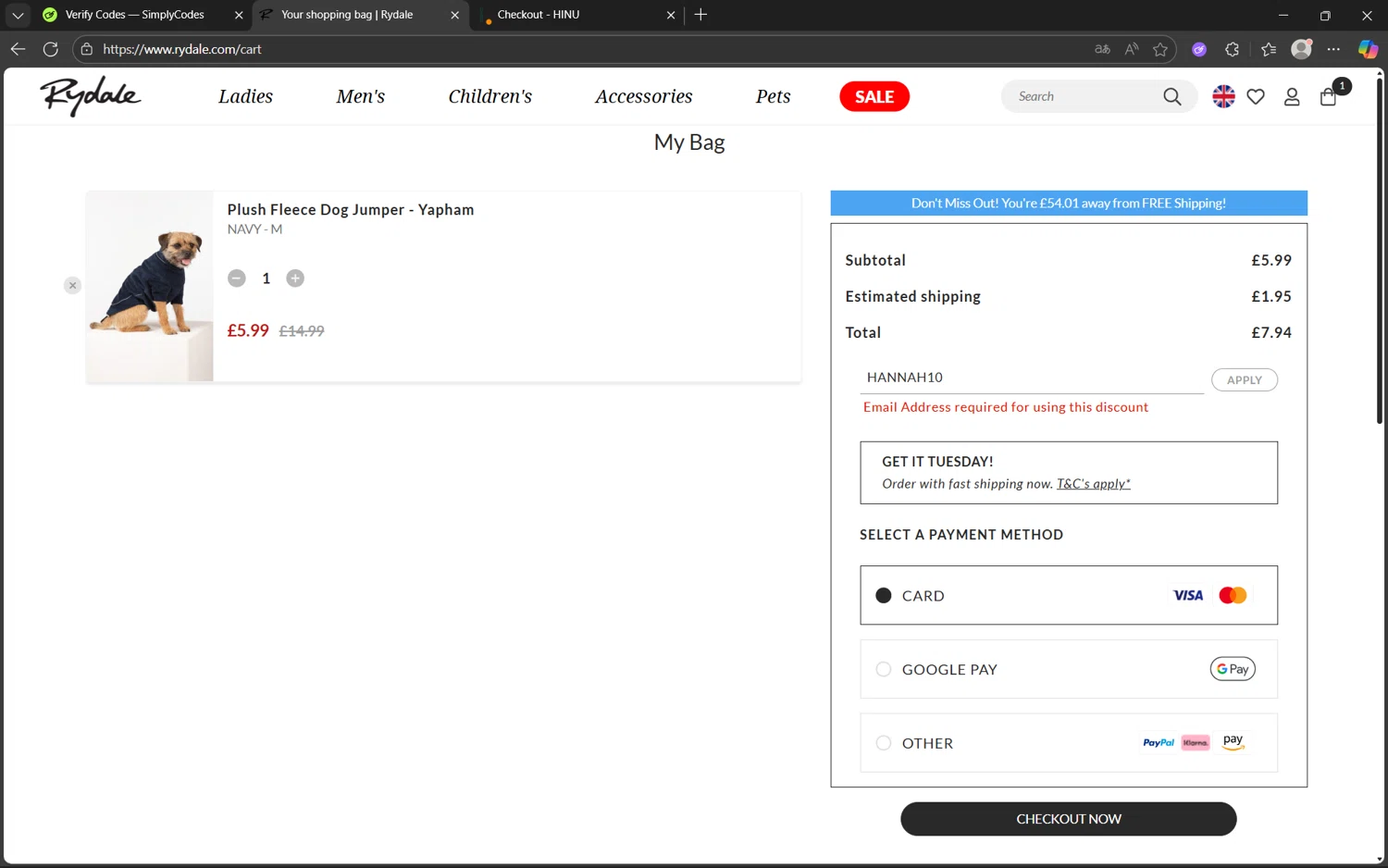
Task: Click the free shipping banner
Action: click(x=1069, y=203)
